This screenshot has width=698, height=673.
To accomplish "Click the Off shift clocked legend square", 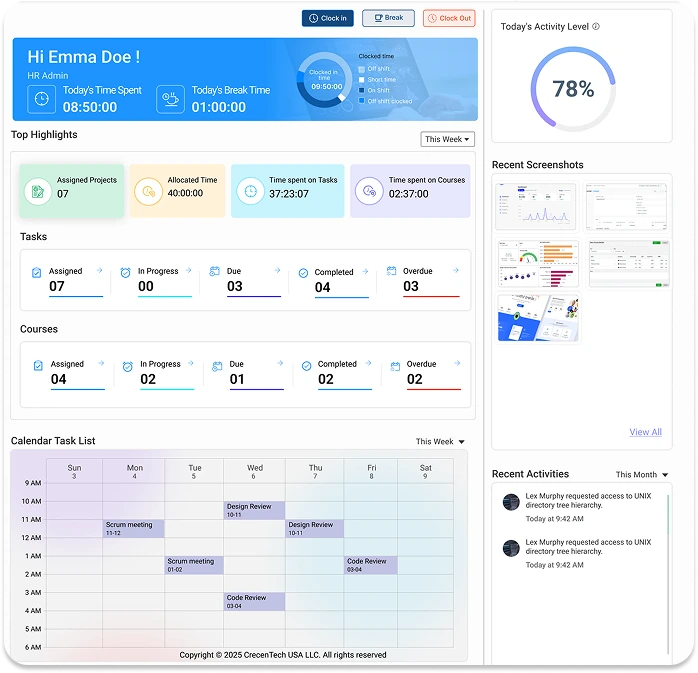I will tap(362, 101).
